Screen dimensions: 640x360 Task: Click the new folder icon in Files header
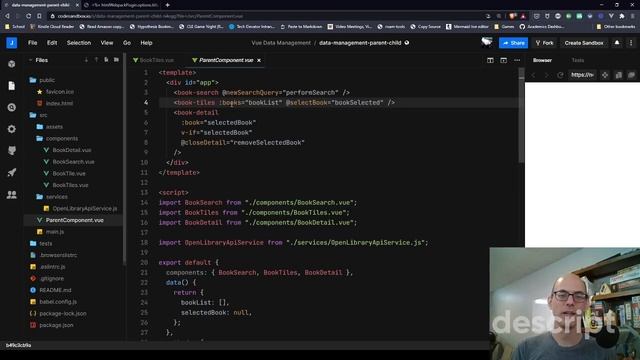[x=116, y=60]
